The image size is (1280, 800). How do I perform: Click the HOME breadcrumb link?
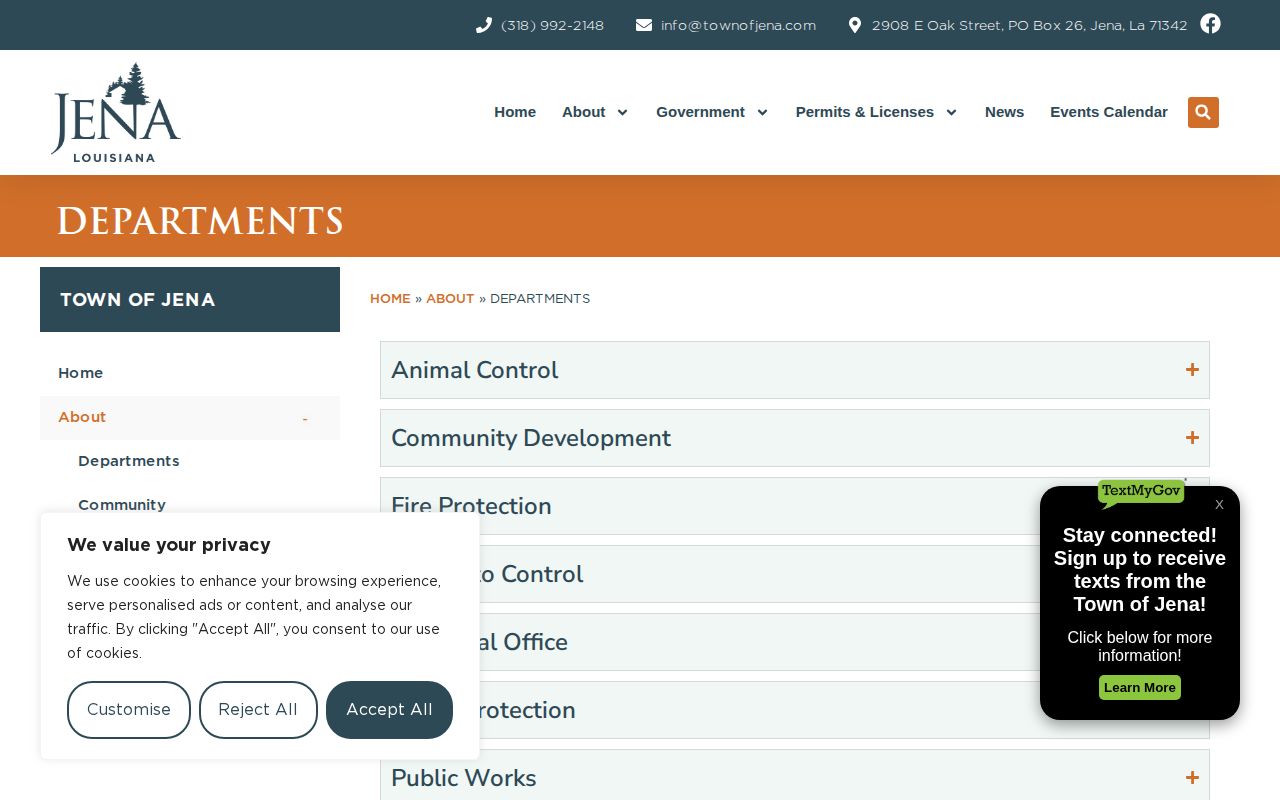click(390, 299)
